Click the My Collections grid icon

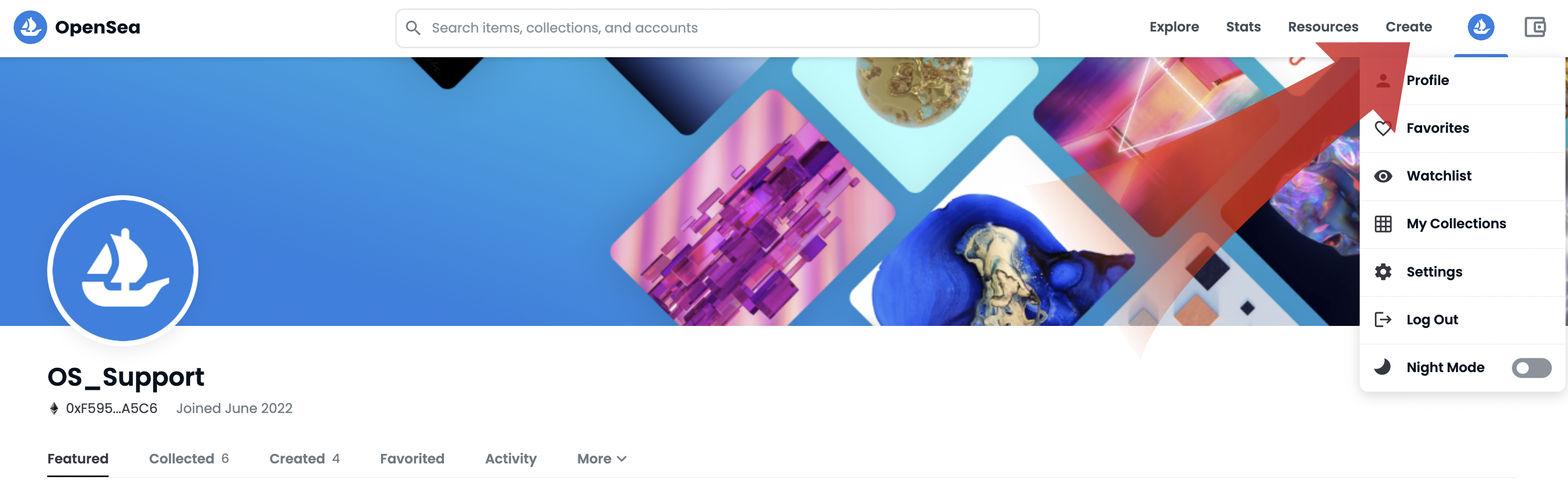1383,224
